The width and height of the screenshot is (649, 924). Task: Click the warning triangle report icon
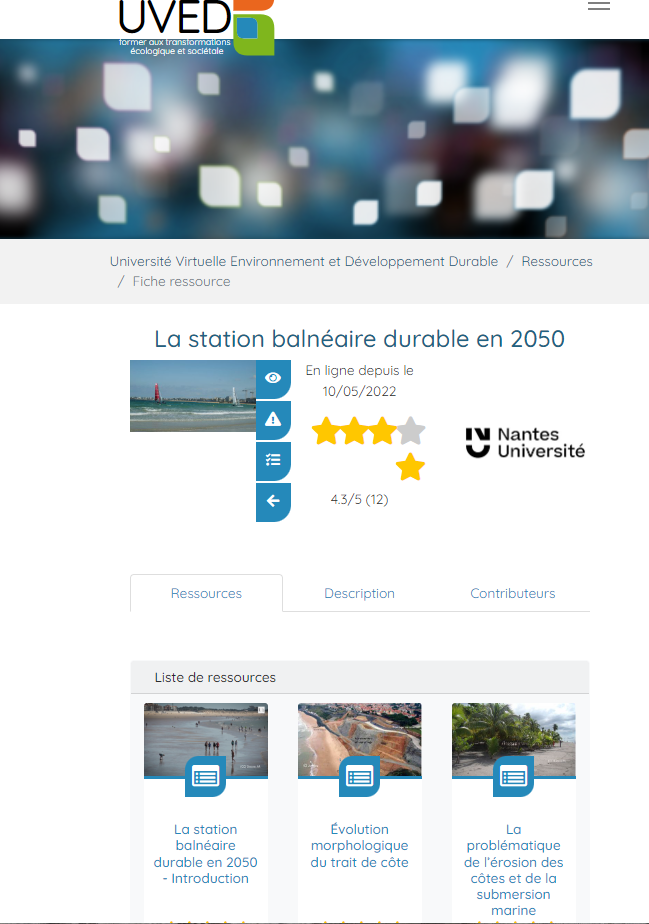[x=273, y=420]
